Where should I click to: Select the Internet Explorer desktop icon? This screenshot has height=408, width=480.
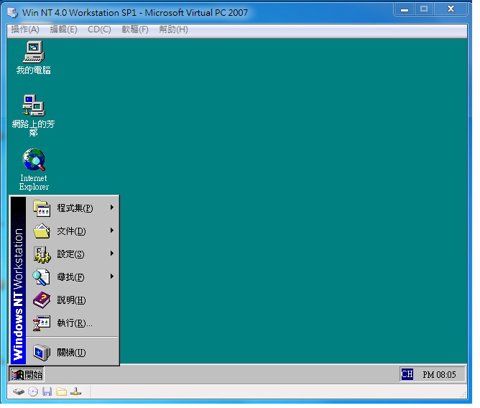(x=34, y=170)
